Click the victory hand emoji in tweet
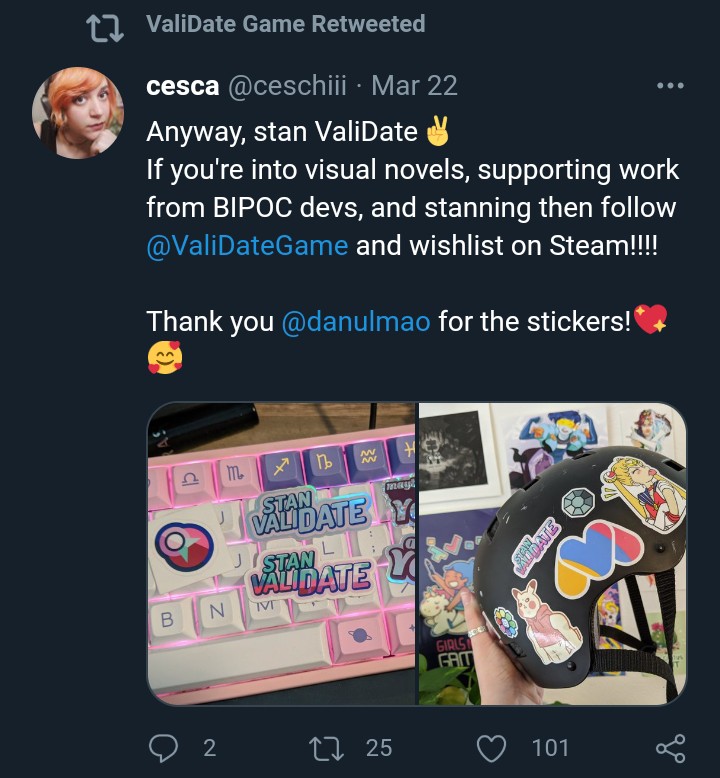This screenshot has width=720, height=778. tap(438, 131)
